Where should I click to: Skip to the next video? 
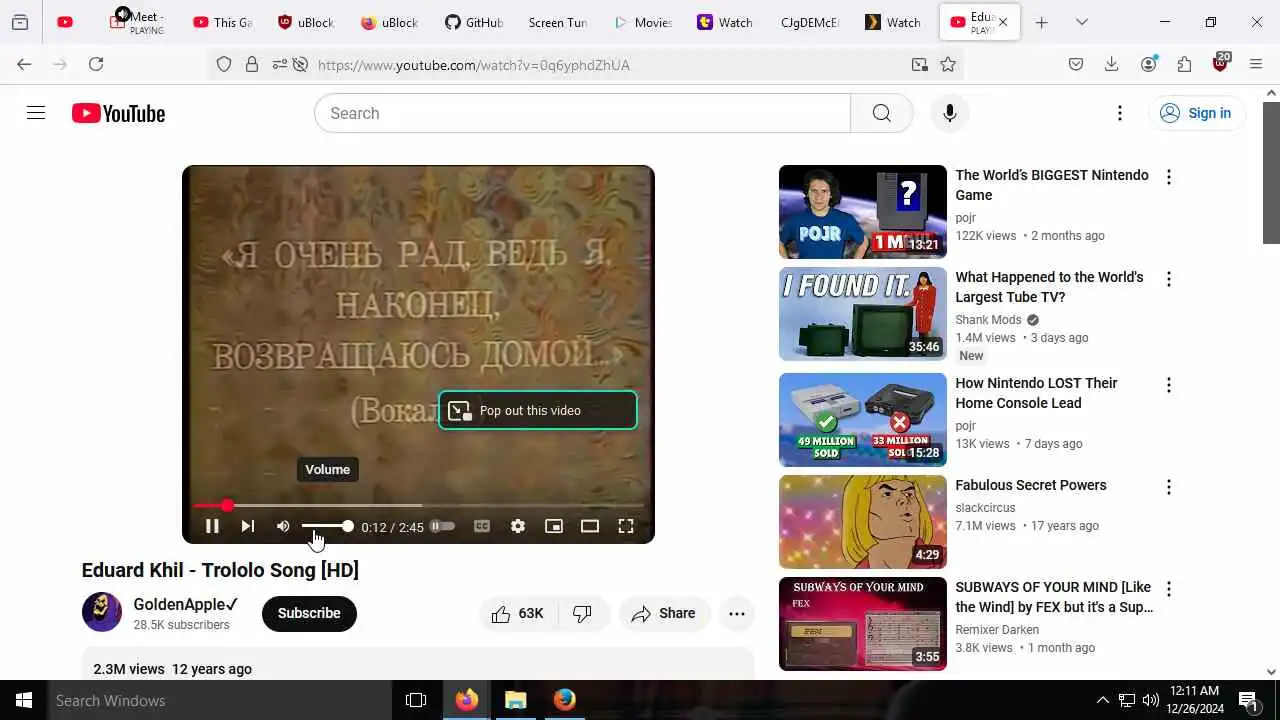248,526
